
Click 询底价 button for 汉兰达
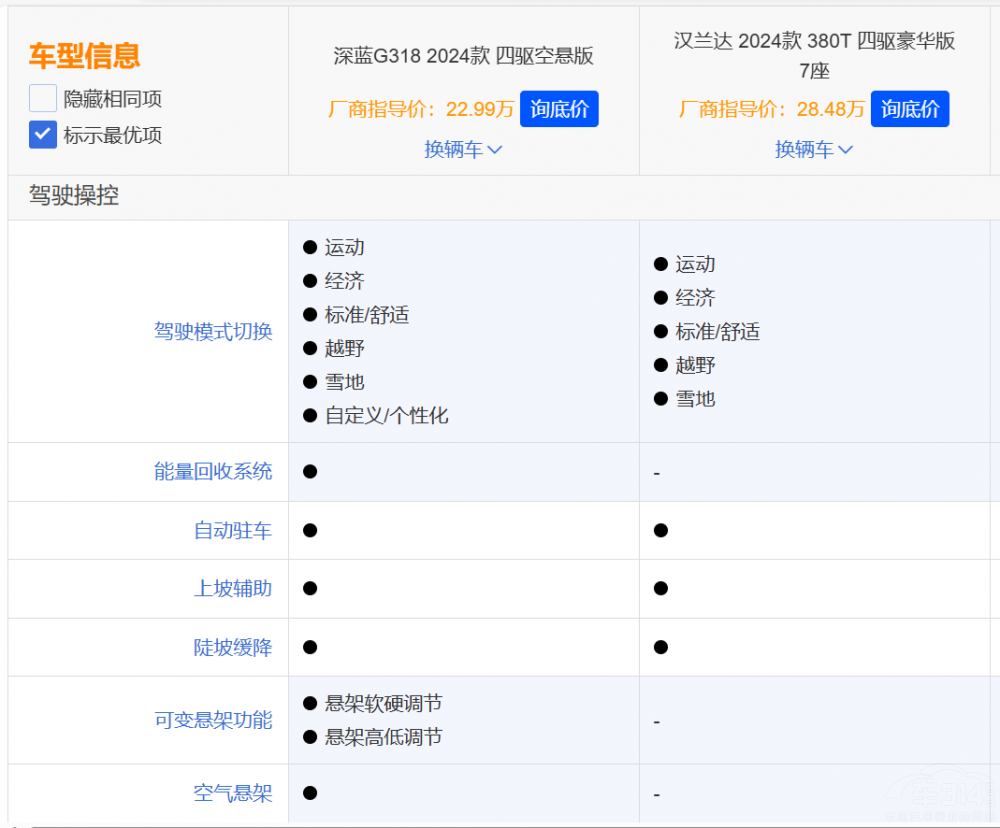click(x=910, y=109)
